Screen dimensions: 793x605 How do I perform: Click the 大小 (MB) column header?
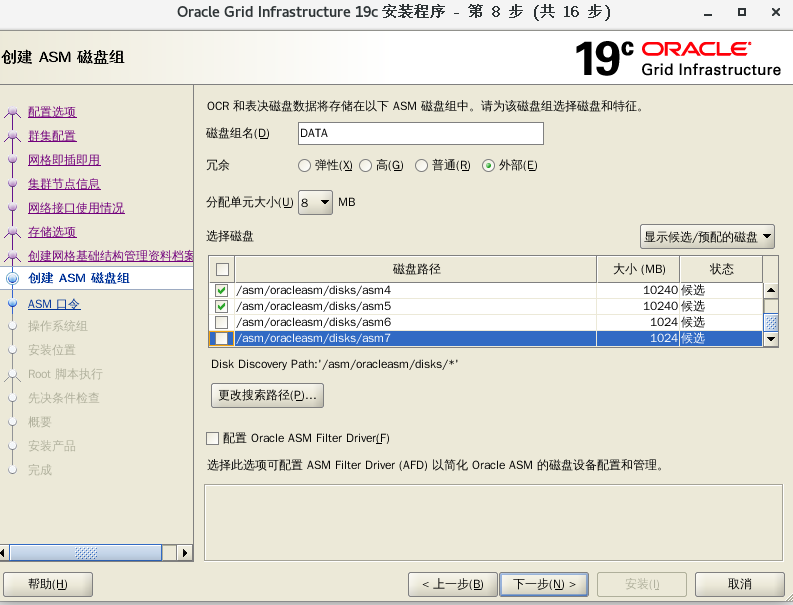point(639,269)
